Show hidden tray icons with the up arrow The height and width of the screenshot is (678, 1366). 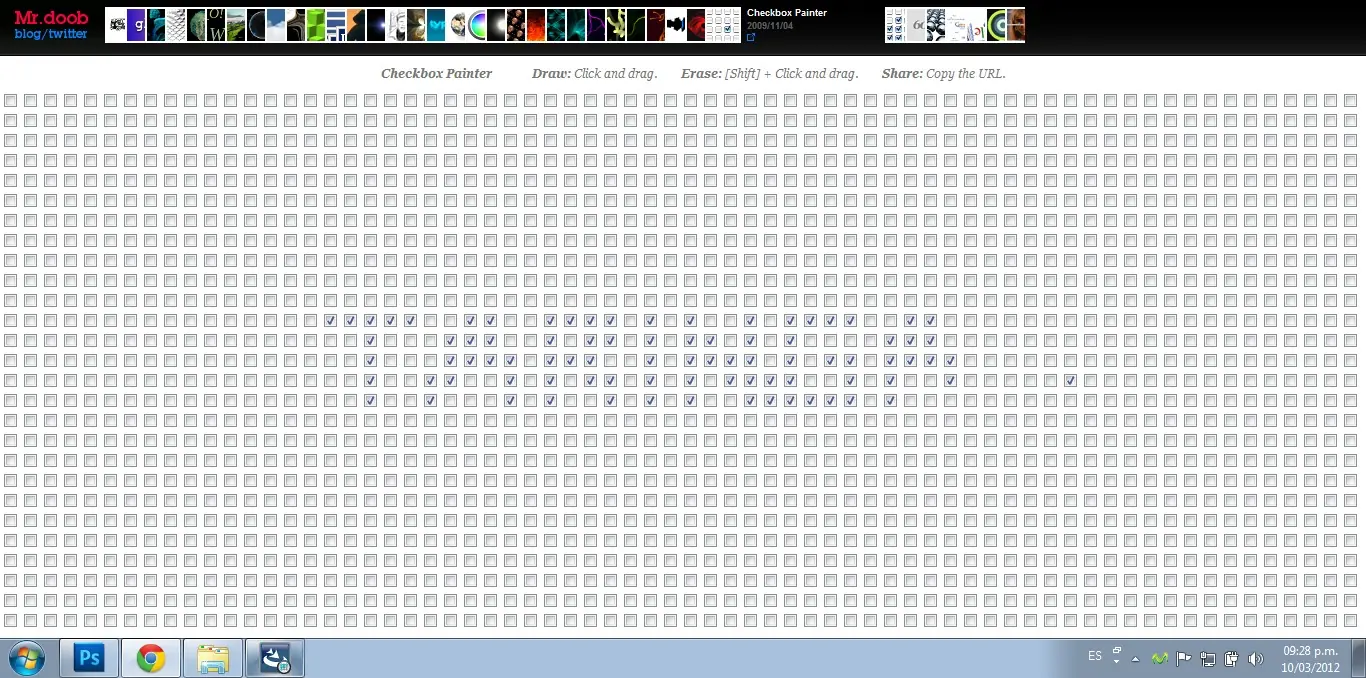click(x=1135, y=659)
